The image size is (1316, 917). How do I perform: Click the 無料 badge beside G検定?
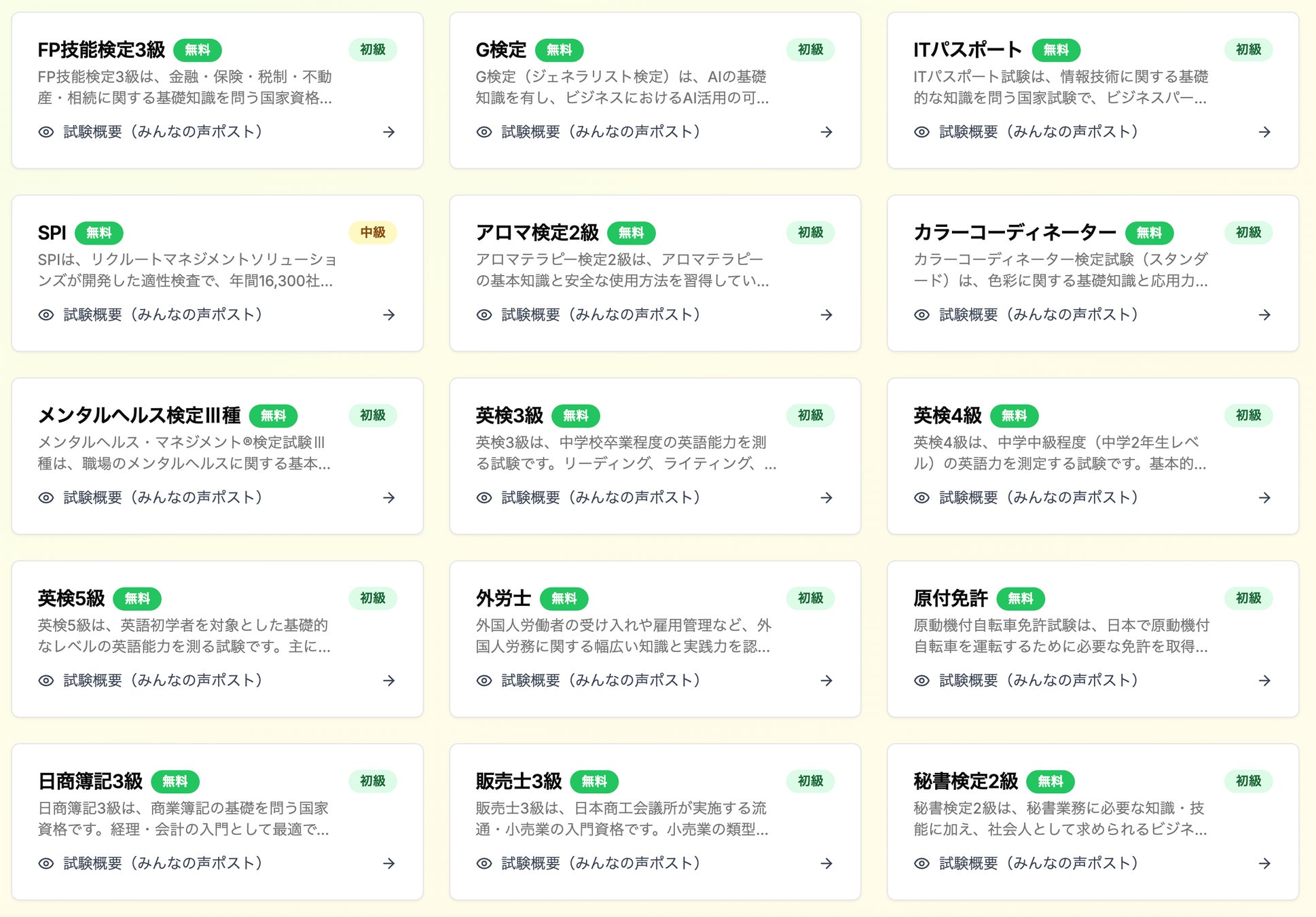coord(559,50)
